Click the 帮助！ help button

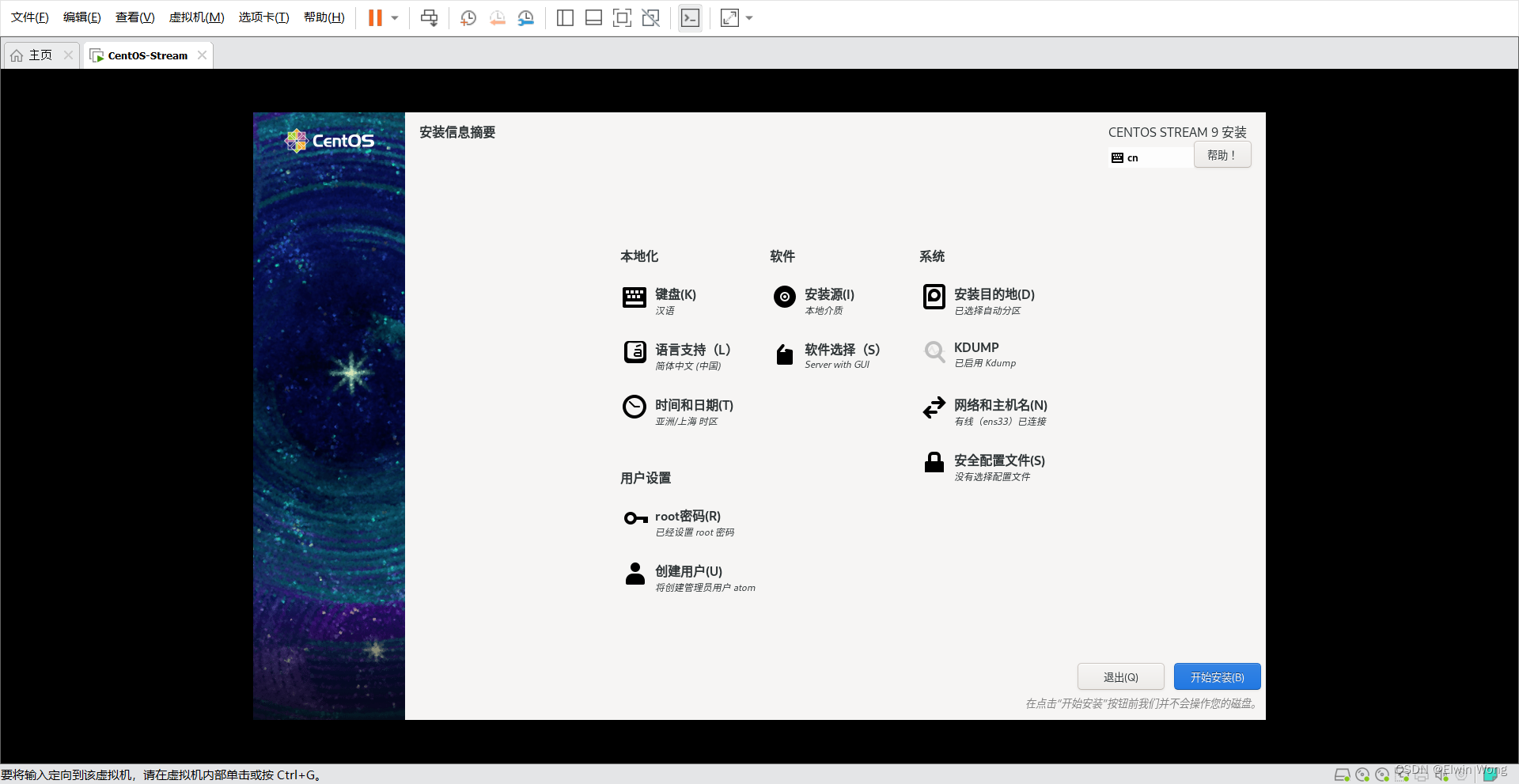(1222, 155)
